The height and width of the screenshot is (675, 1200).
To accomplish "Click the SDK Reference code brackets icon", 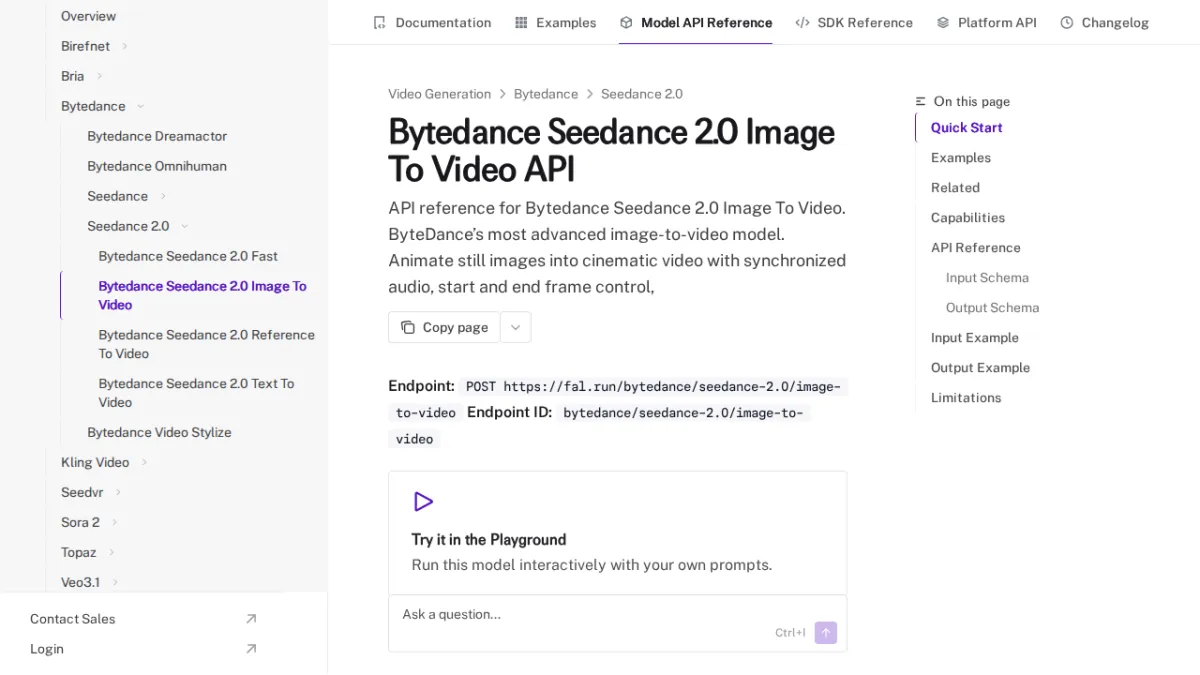I will [802, 22].
